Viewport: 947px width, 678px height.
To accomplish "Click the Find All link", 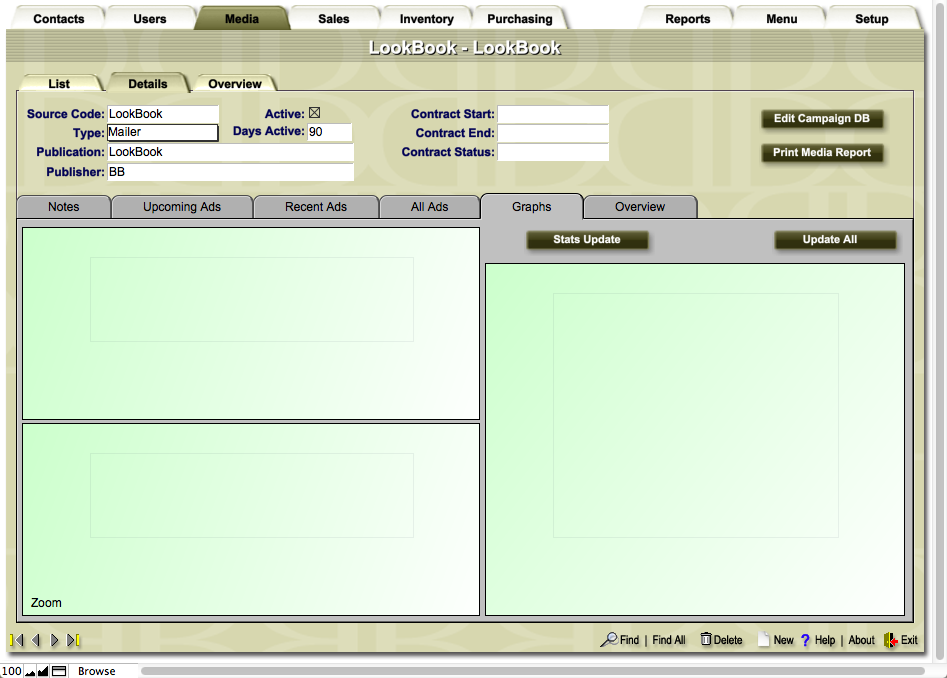I will [x=669, y=640].
